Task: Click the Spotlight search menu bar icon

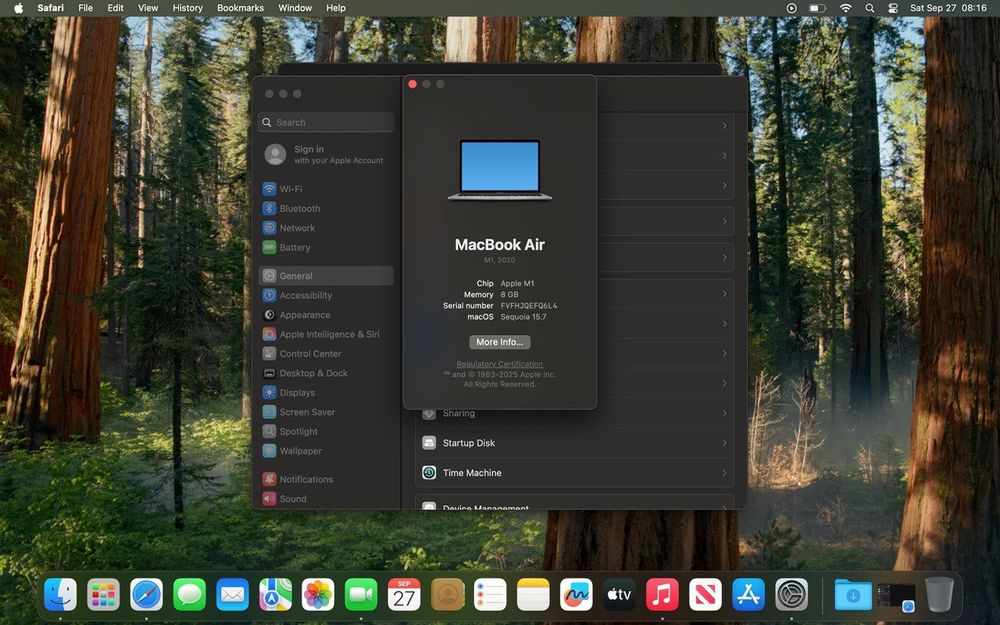Action: tap(869, 8)
